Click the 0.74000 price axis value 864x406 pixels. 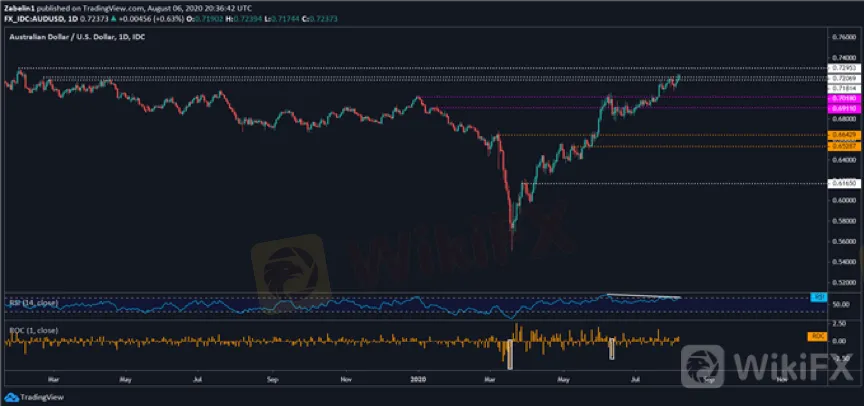[844, 58]
